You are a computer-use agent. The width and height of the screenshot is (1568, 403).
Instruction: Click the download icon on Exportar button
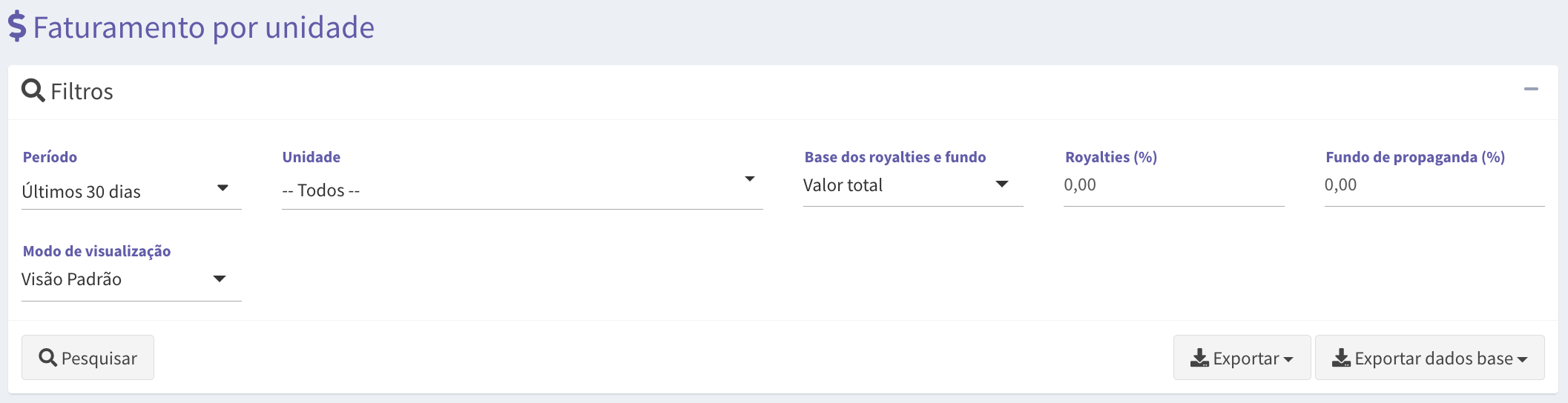[1199, 359]
